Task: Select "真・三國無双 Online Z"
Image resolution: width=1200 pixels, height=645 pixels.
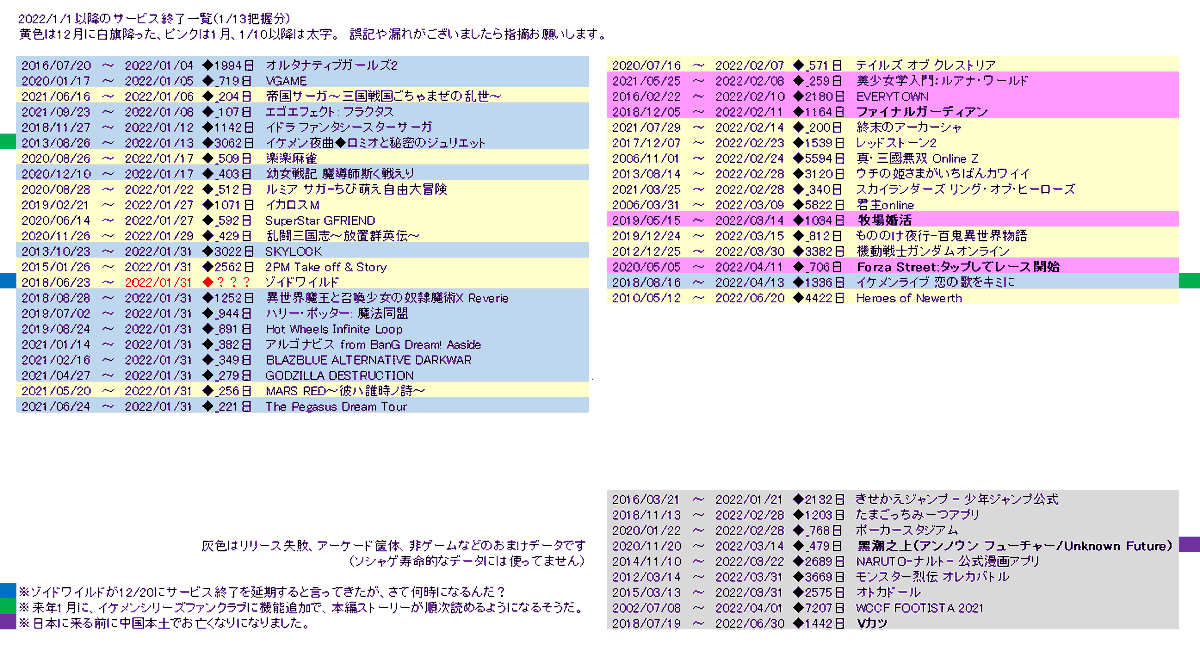Action: tap(917, 158)
